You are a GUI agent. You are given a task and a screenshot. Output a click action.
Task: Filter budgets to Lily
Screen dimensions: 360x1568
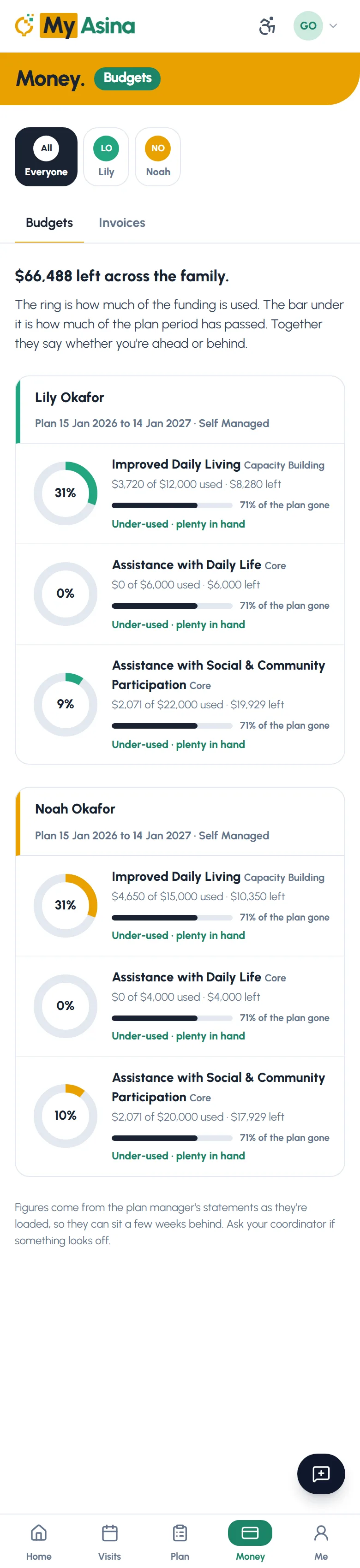(x=106, y=156)
